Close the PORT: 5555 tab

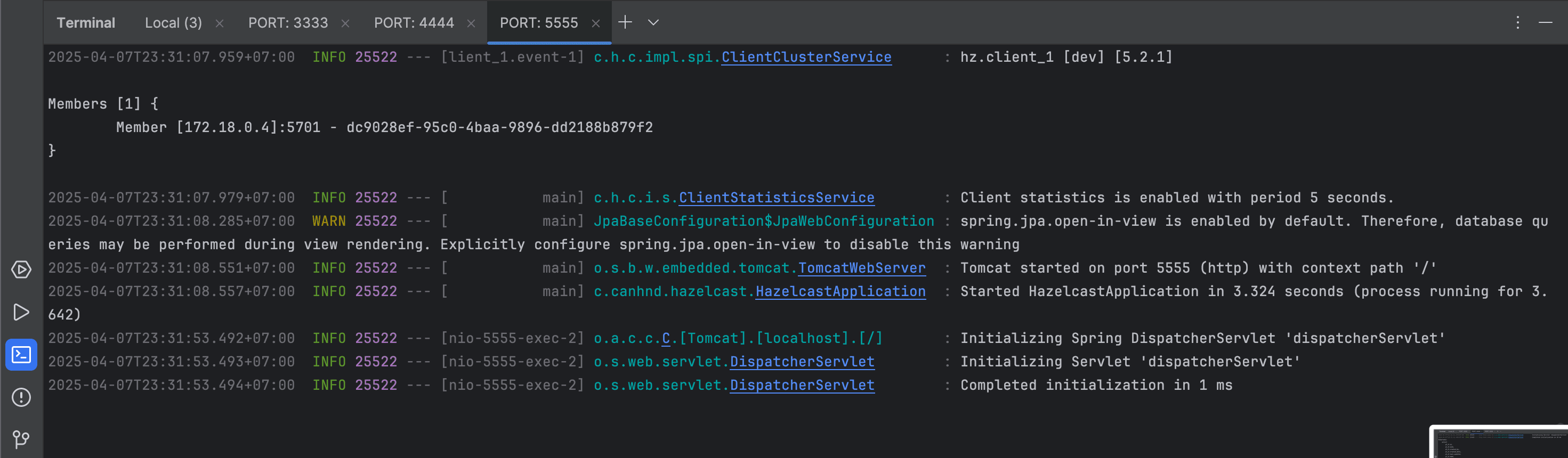[x=596, y=23]
